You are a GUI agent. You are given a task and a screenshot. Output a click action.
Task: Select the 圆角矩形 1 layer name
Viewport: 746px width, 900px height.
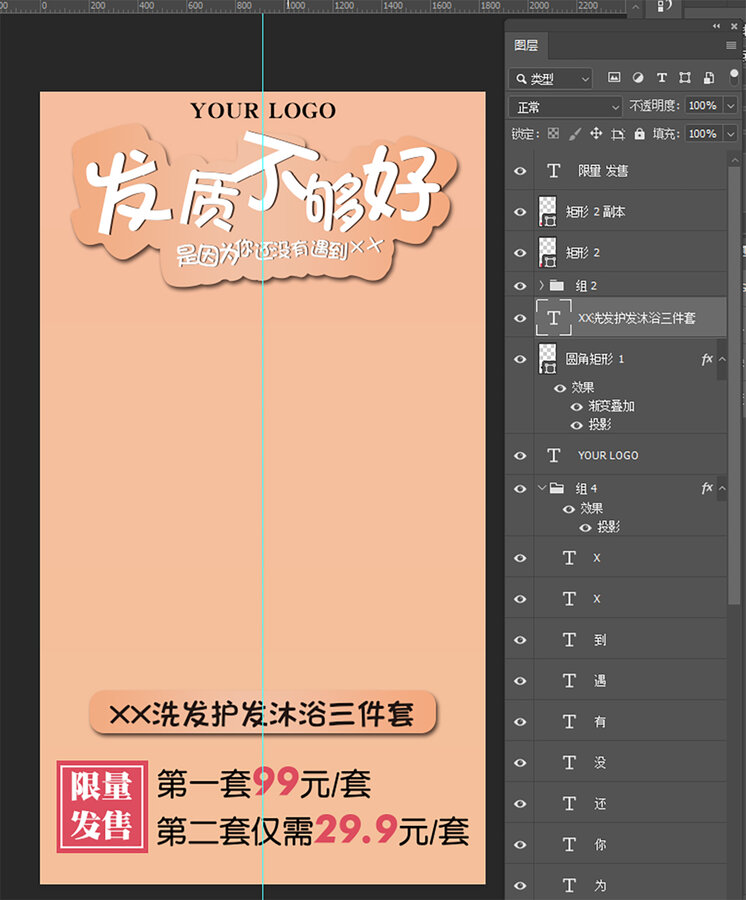click(595, 359)
